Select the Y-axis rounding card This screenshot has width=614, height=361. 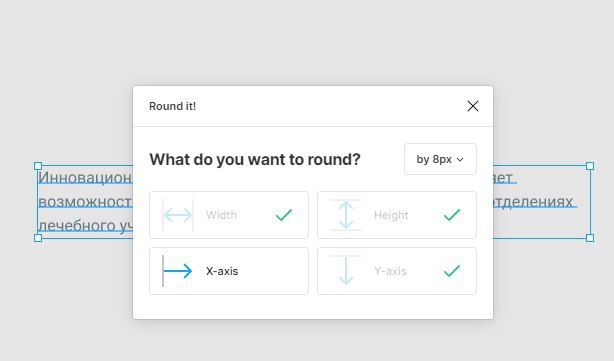(397, 271)
